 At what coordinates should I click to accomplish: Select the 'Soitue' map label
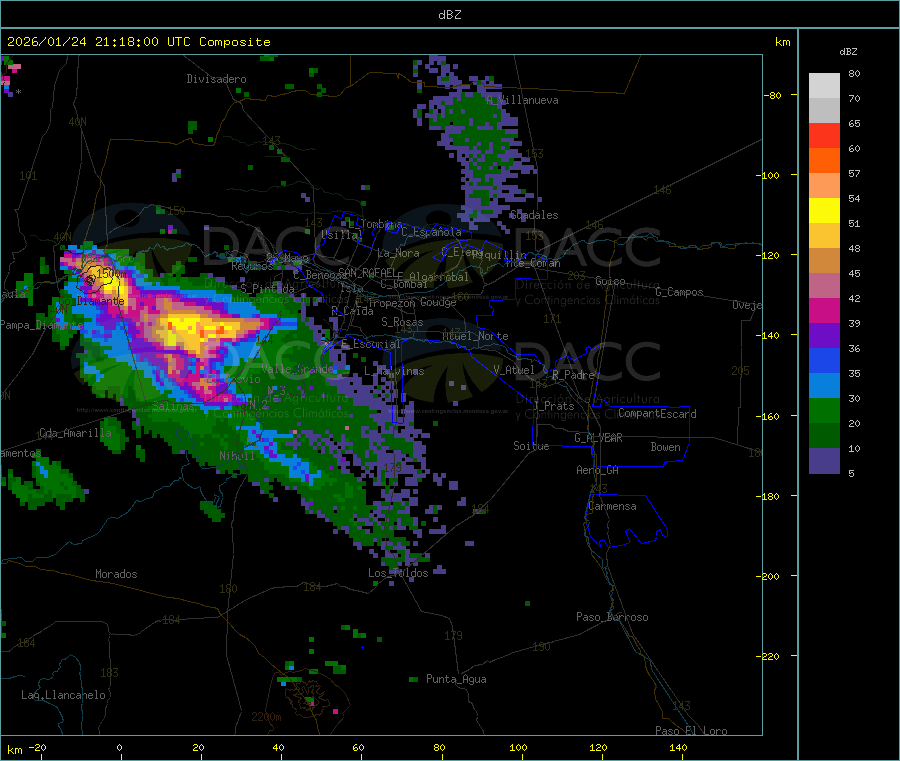531,446
